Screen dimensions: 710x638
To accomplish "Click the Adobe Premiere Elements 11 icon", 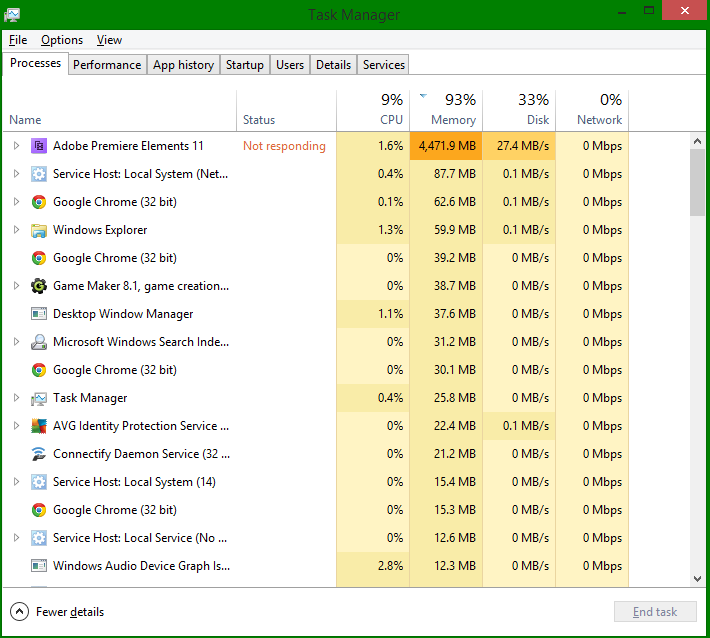I will (x=39, y=146).
